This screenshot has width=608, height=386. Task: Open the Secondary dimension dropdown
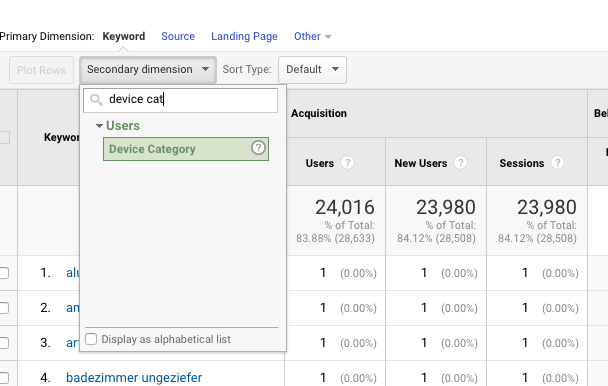coord(148,69)
